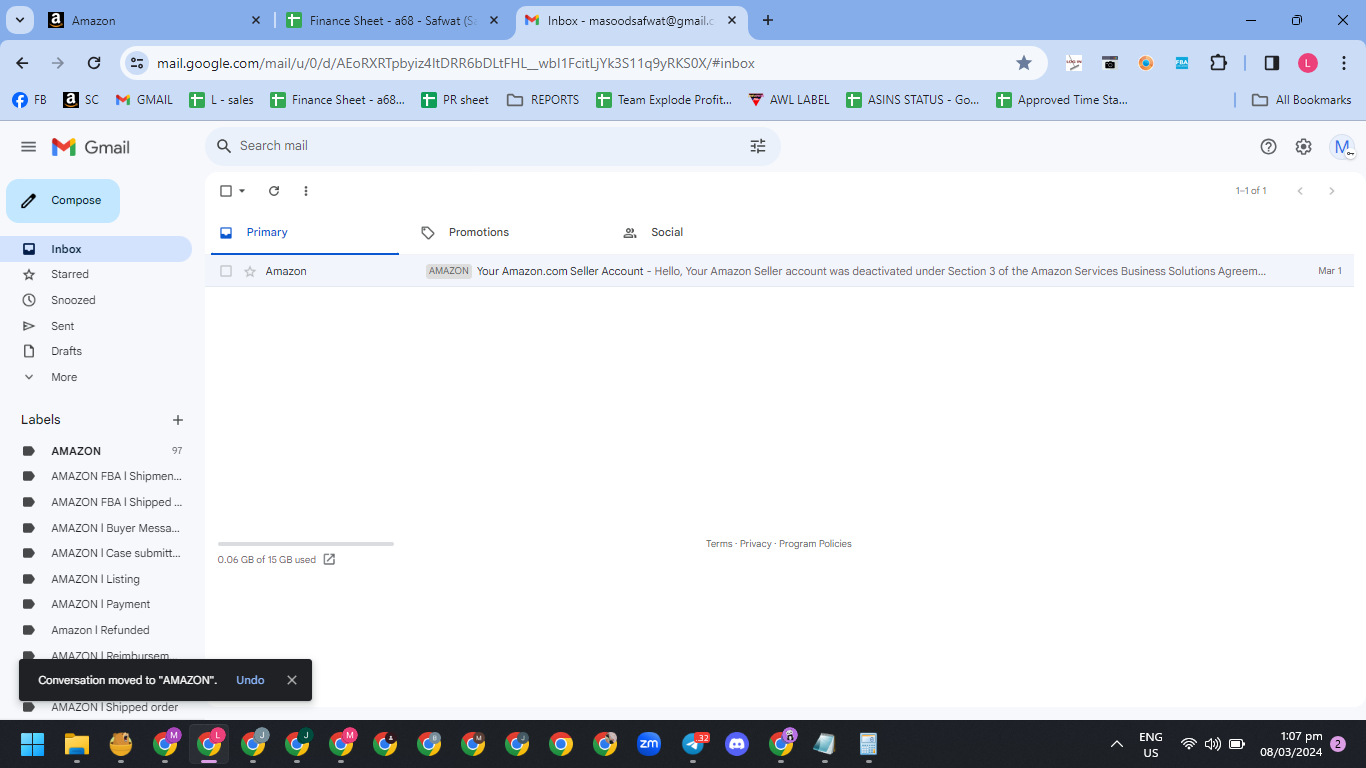Open search options filter icon
The image size is (1366, 768).
(x=758, y=146)
